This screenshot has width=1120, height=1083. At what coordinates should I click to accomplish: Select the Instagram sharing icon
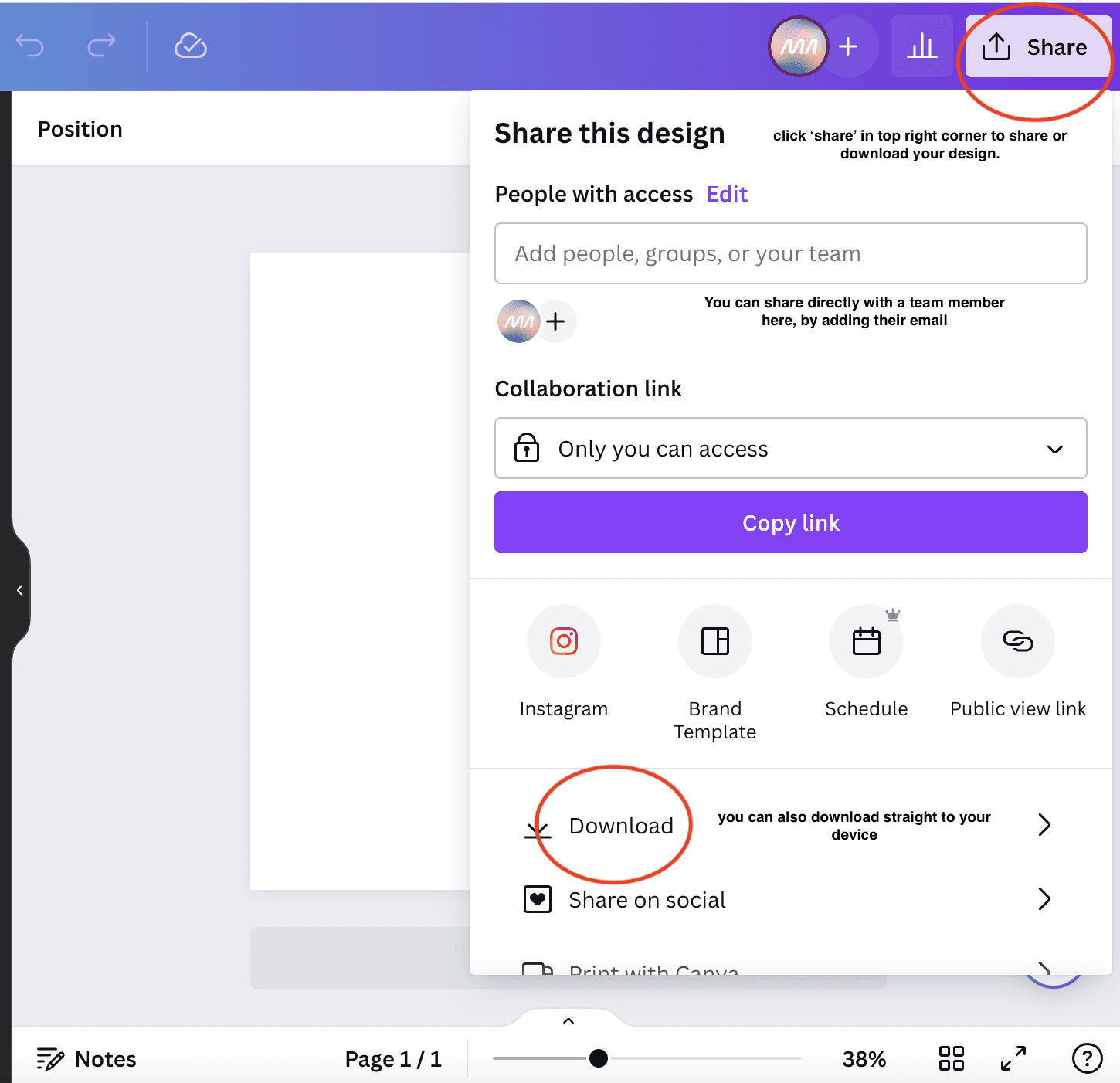(563, 641)
